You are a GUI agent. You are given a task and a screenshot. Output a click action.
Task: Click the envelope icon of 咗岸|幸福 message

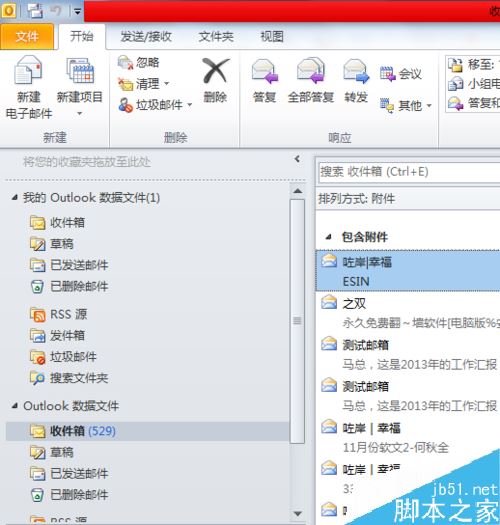click(x=329, y=260)
